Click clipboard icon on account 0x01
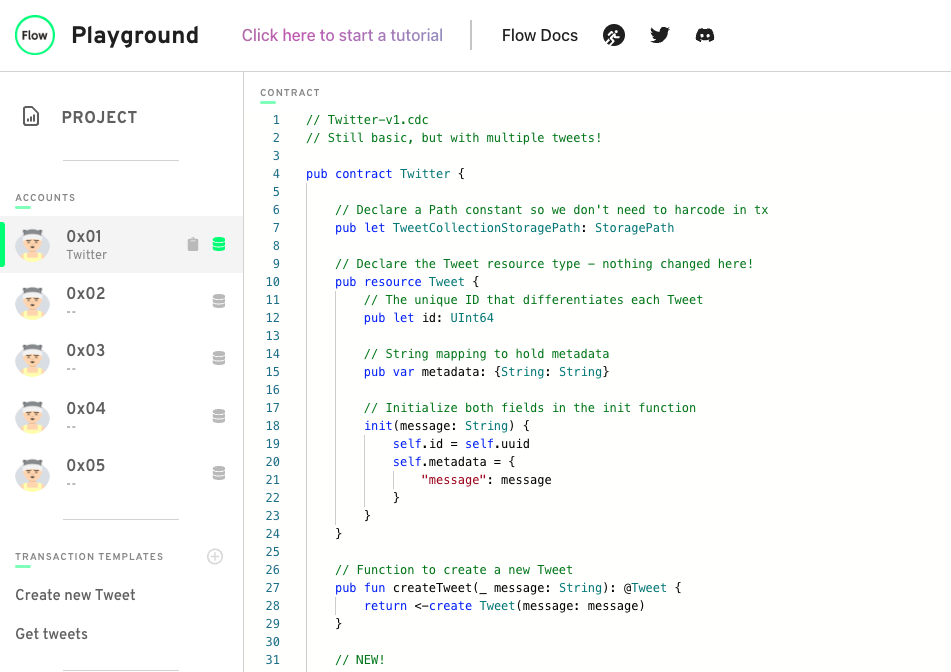This screenshot has height=672, width=951. 193,244
